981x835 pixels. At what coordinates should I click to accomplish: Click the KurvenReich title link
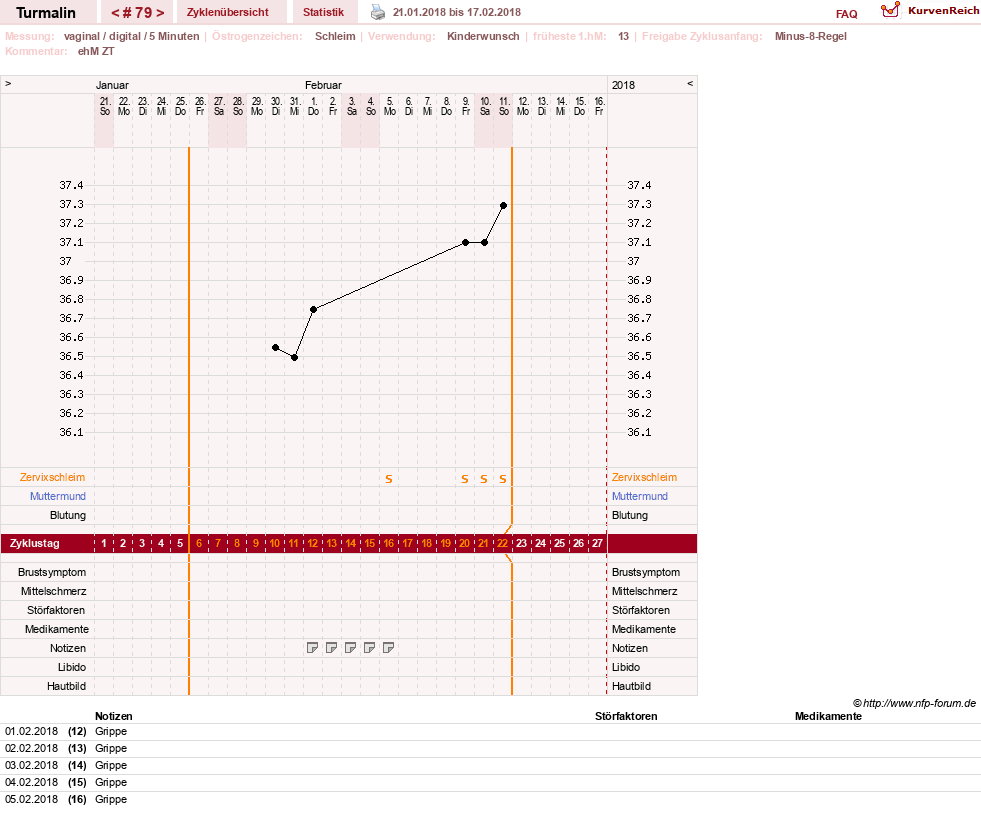943,11
